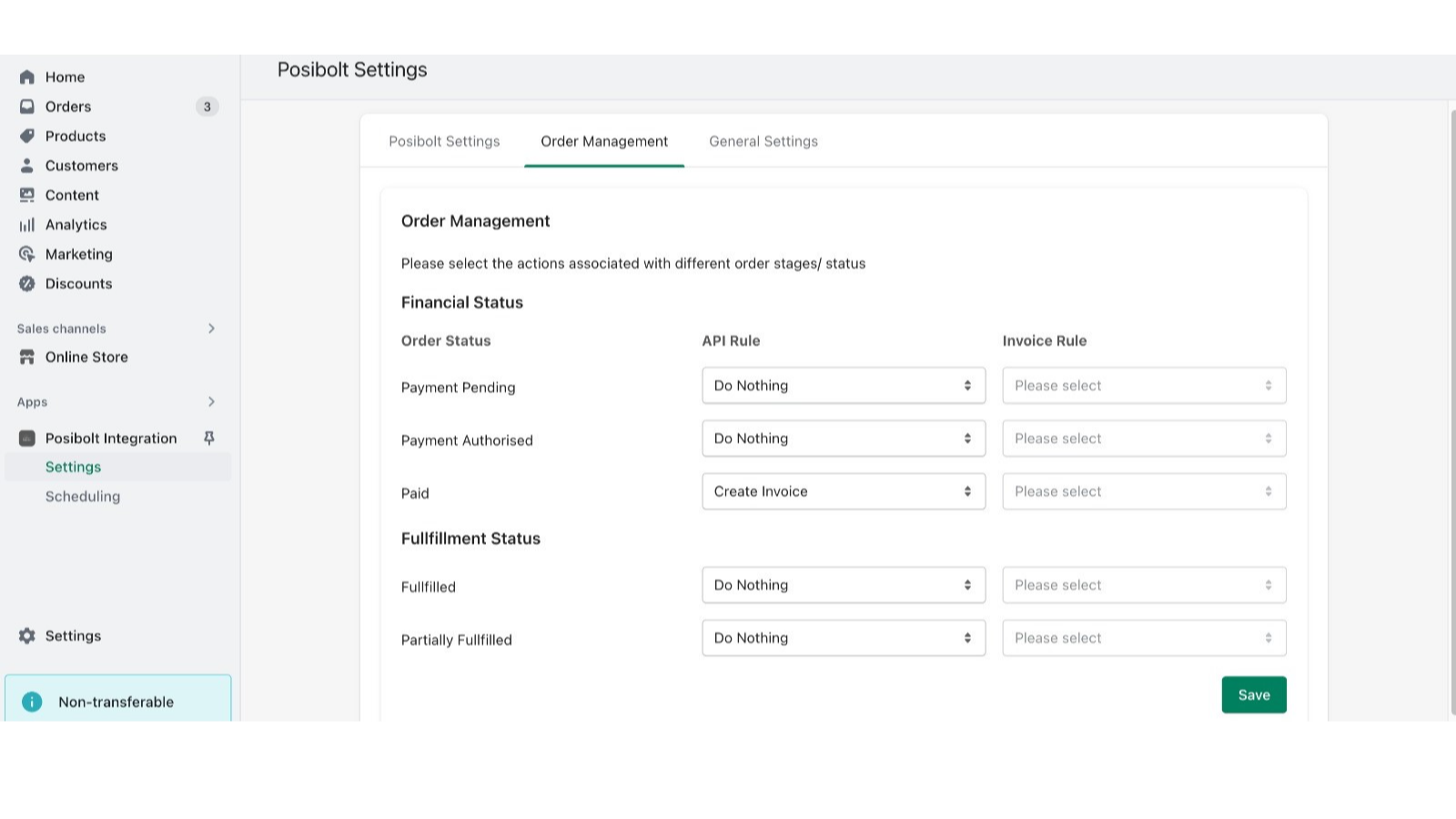Click the Non-transferable banner
Screen dimensions: 1456x819
point(118,699)
